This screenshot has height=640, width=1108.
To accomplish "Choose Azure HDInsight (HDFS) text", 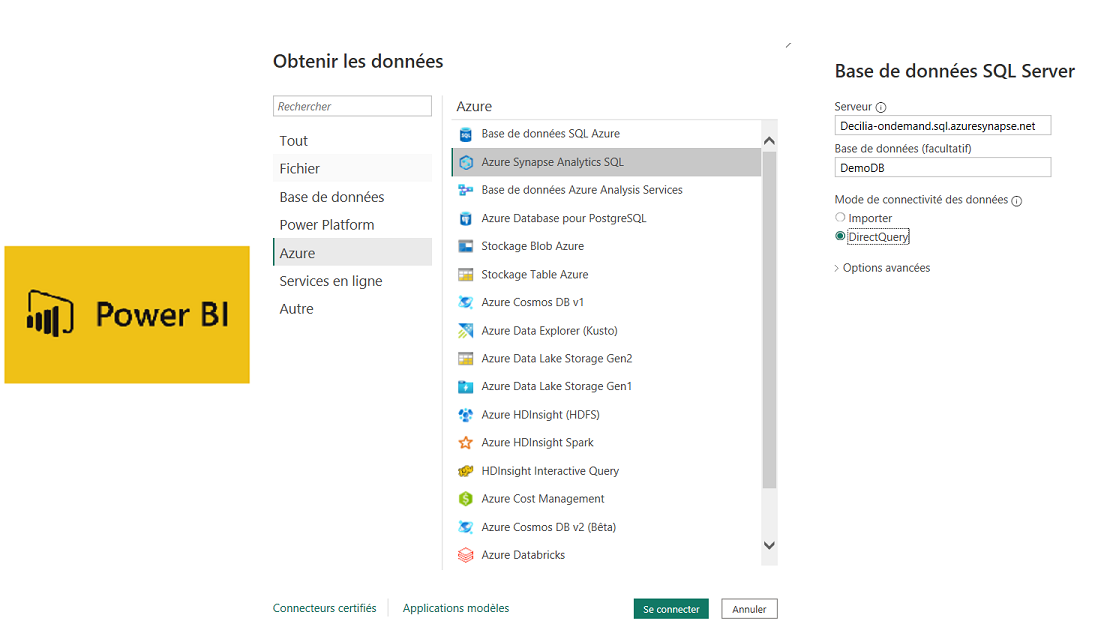I will click(x=541, y=415).
